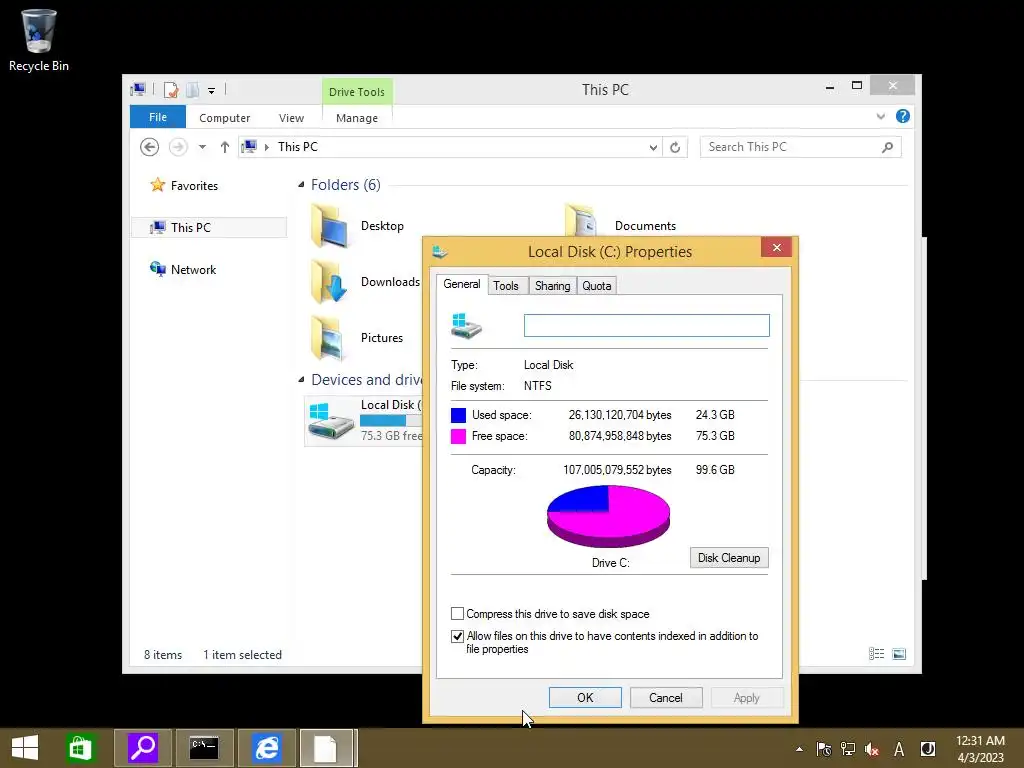Open the Quota tab in Properties
The height and width of the screenshot is (768, 1024).
[597, 285]
